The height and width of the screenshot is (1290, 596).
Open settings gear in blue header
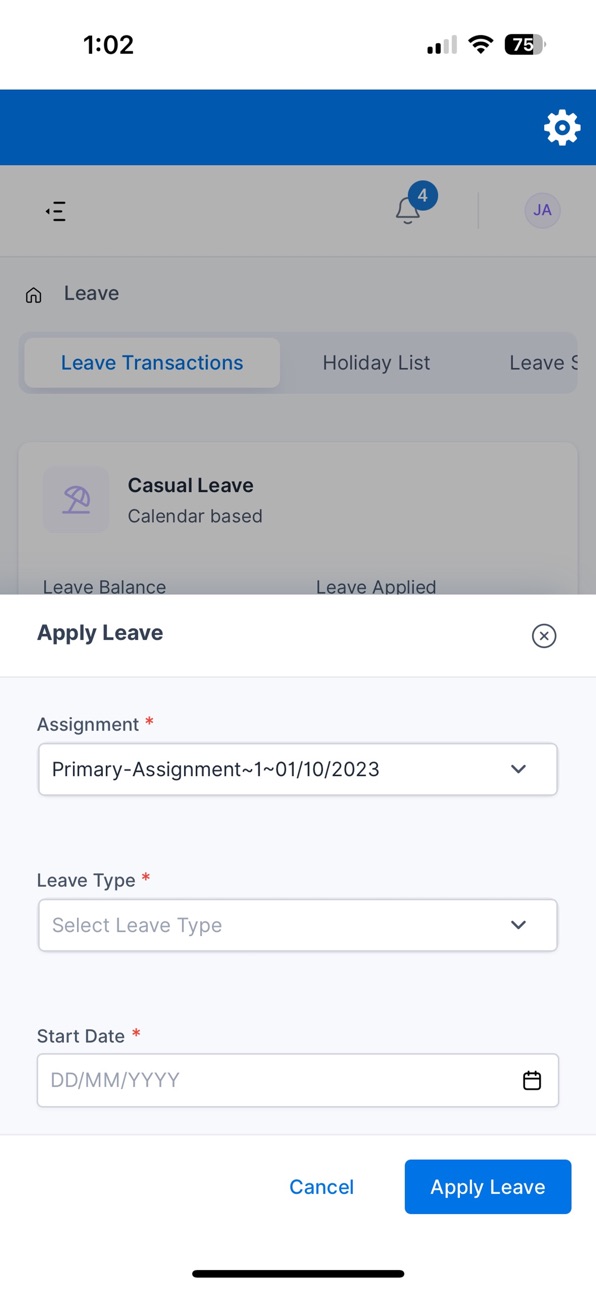(562, 128)
